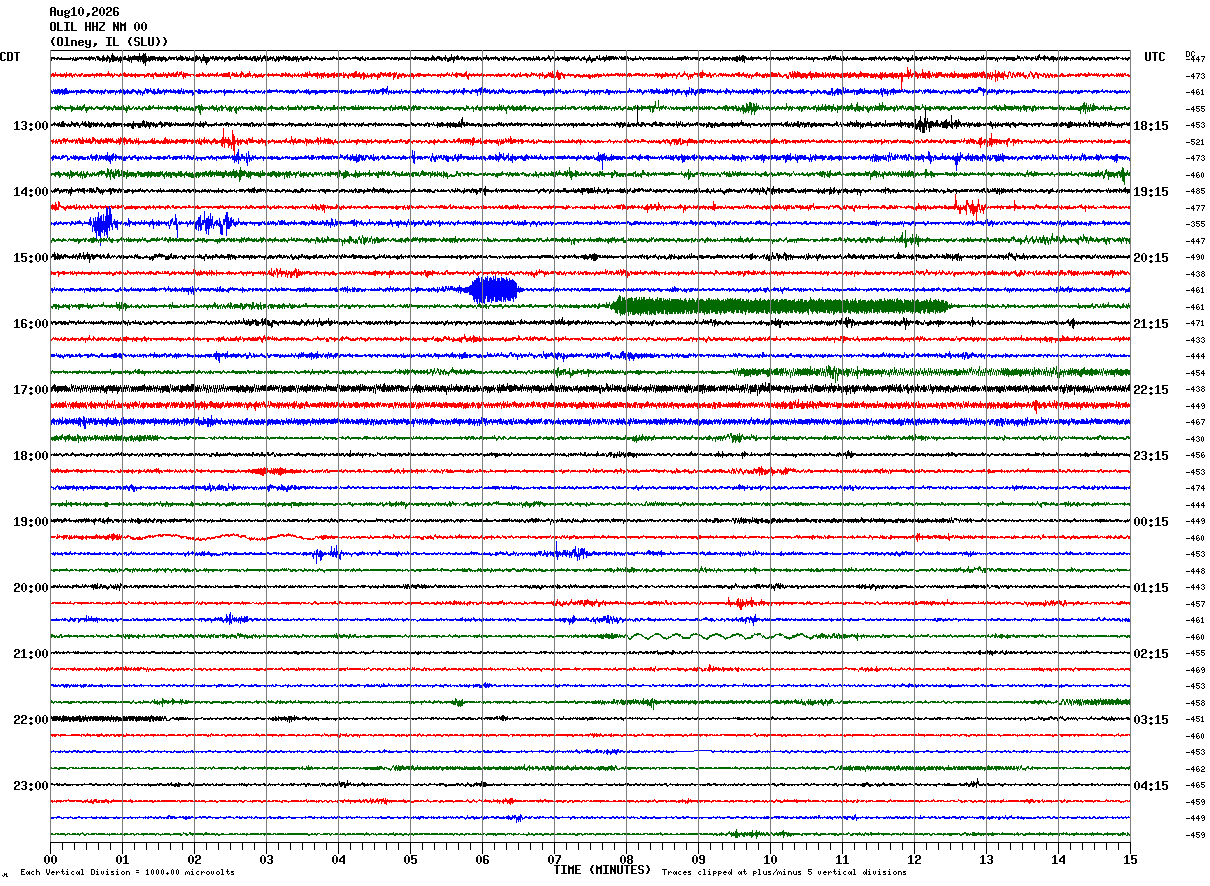Screen dimensions: 1210x886
Task: Click the TIME (MINUTES) axis title
Action: [x=602, y=870]
